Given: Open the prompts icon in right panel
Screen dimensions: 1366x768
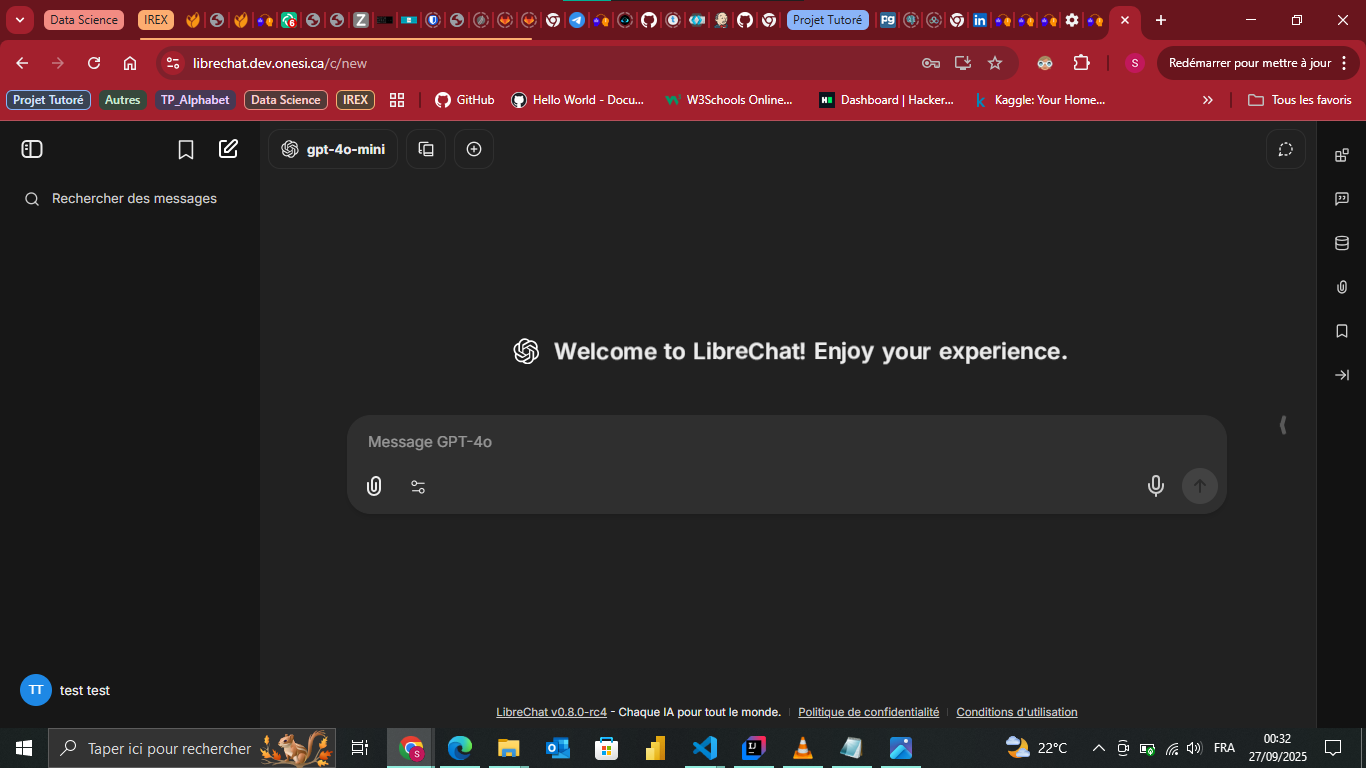Looking at the screenshot, I should [1342, 199].
